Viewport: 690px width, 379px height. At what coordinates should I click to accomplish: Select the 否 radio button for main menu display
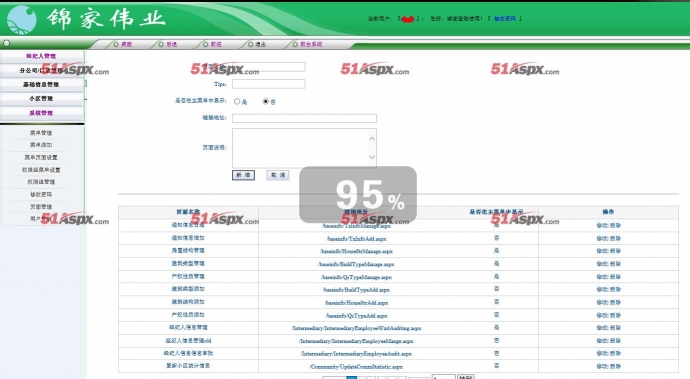266,101
